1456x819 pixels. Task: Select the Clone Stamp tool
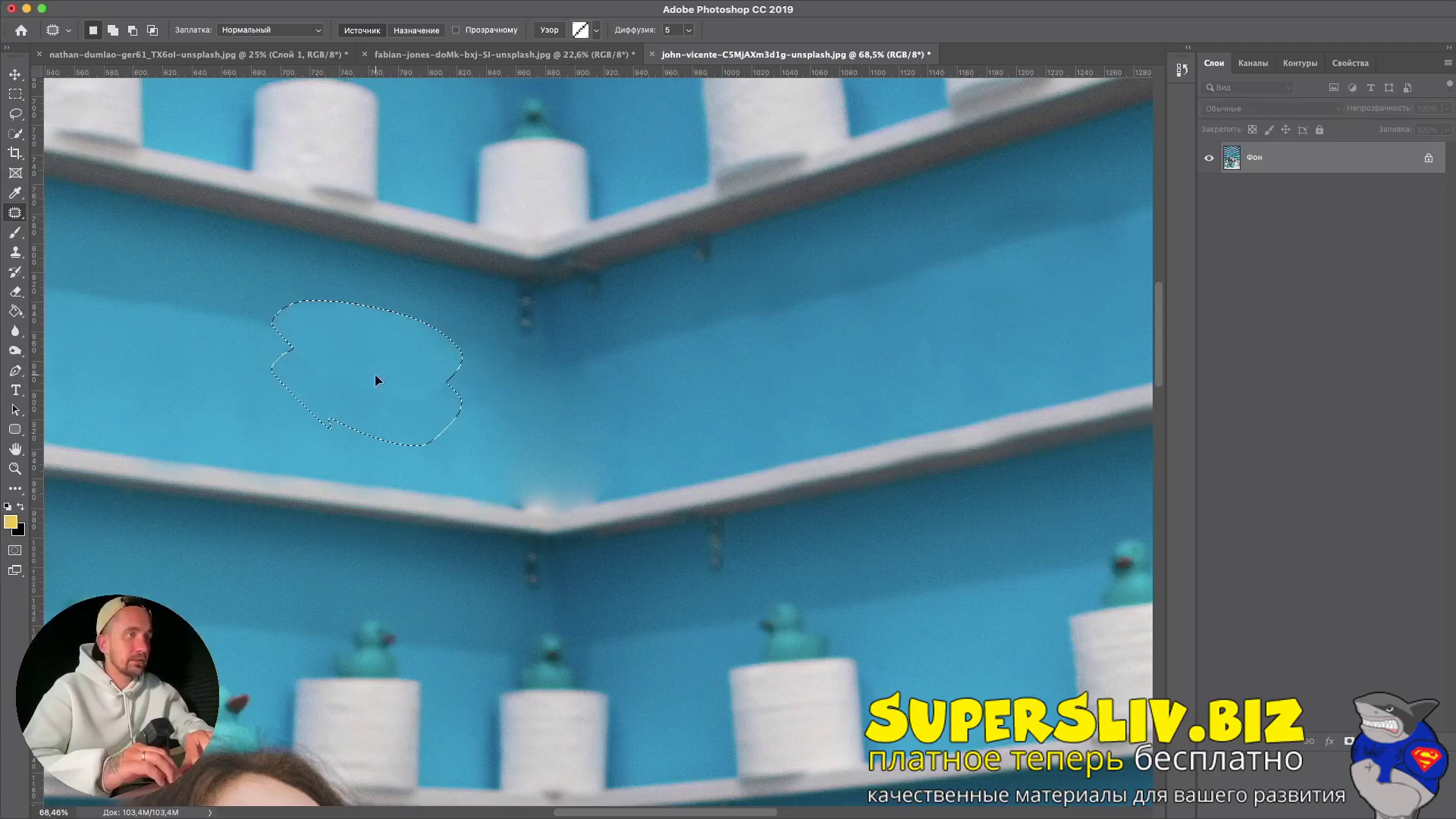(x=15, y=252)
